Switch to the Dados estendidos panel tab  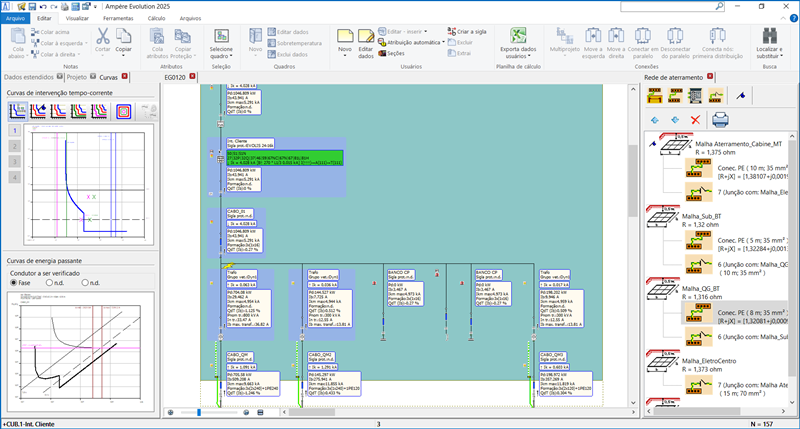29,77
